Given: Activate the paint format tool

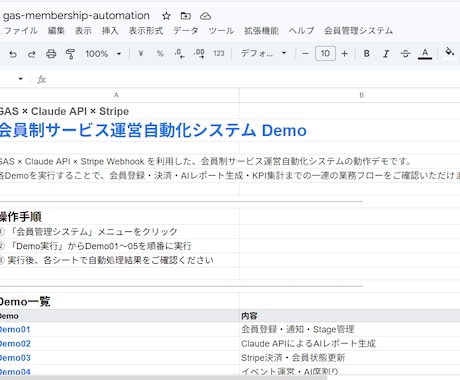Looking at the screenshot, I should click(x=70, y=54).
